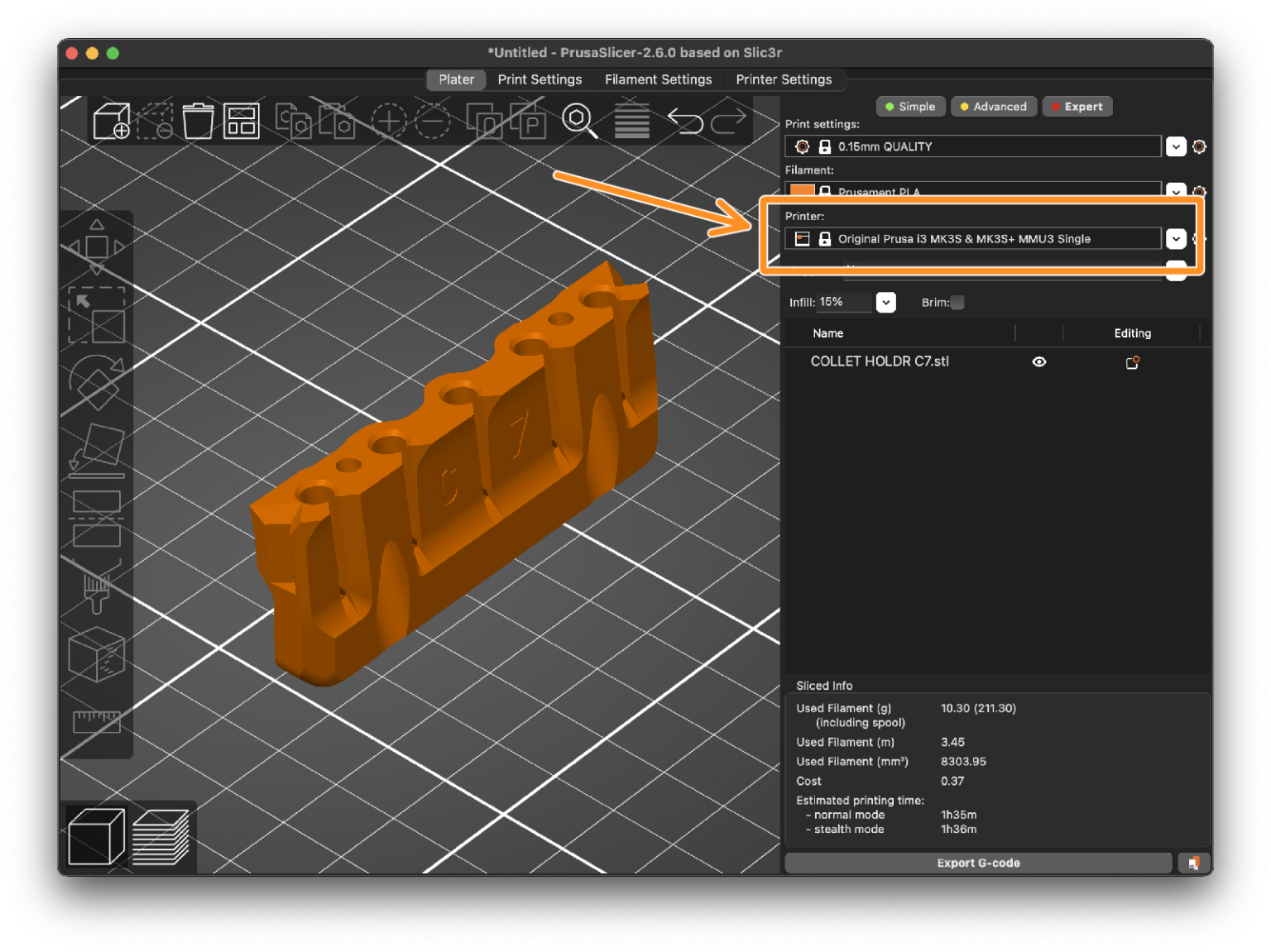Click the Export G-code button
This screenshot has width=1271, height=952.
[x=978, y=863]
